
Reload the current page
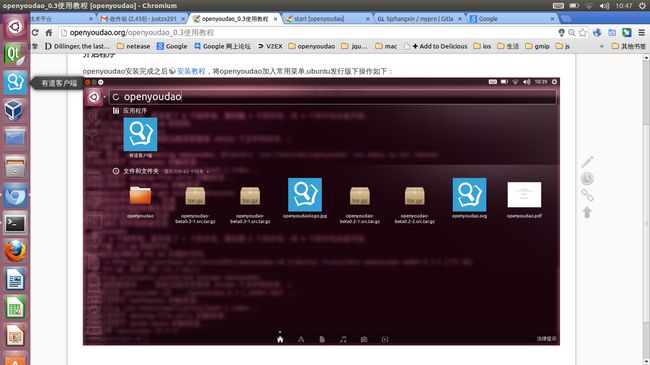35,32
